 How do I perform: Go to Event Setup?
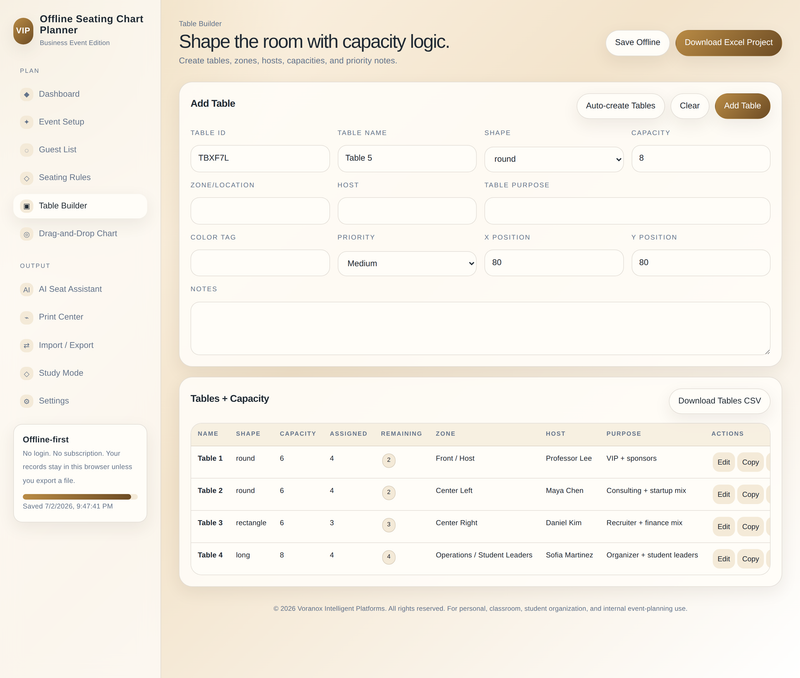click(x=80, y=122)
